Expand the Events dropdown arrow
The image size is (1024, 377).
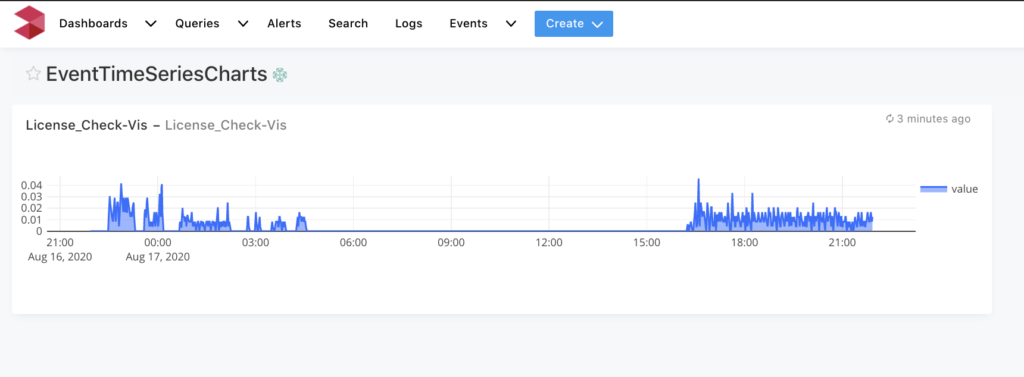click(511, 24)
